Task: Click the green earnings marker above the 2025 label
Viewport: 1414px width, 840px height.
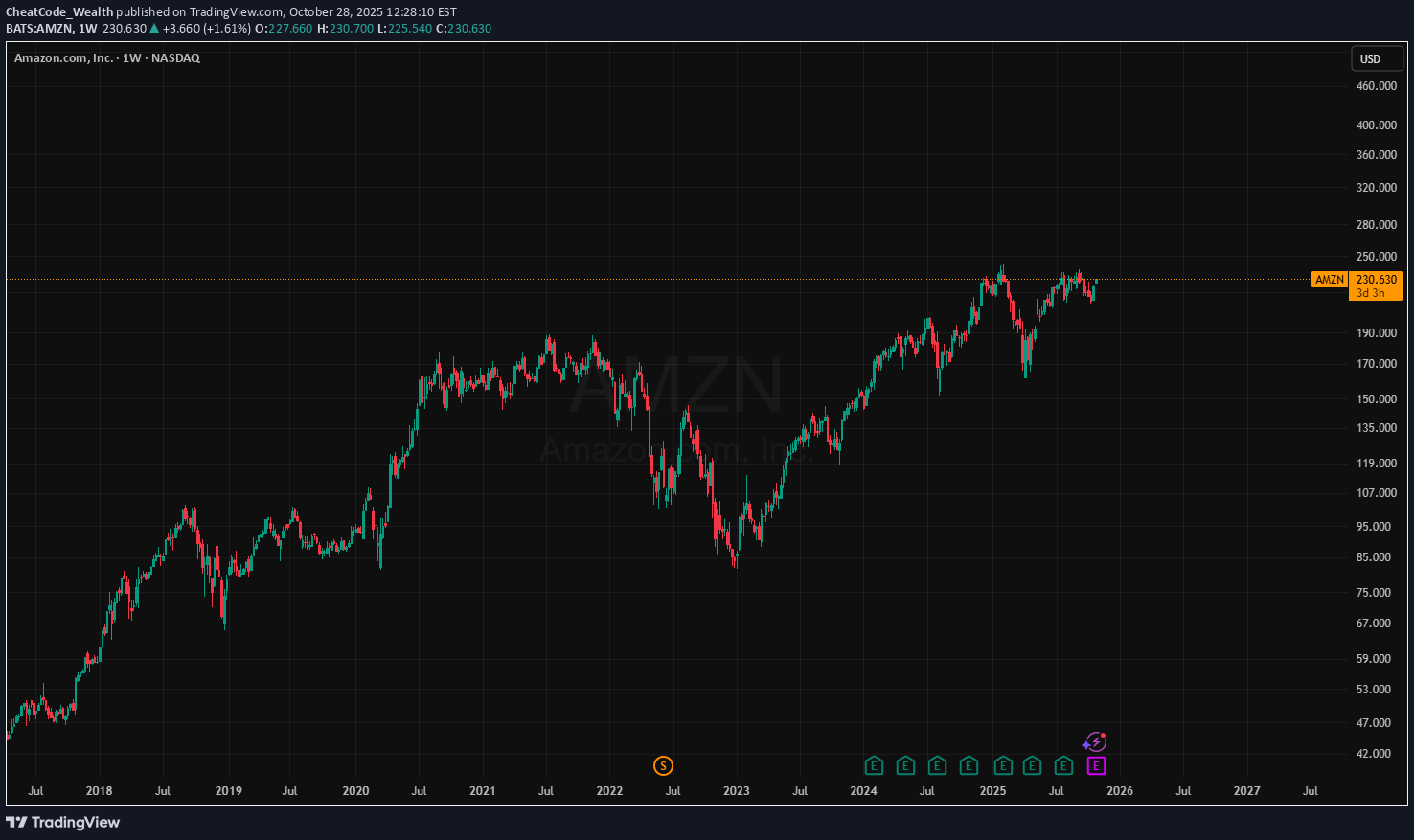Action: 1002,765
